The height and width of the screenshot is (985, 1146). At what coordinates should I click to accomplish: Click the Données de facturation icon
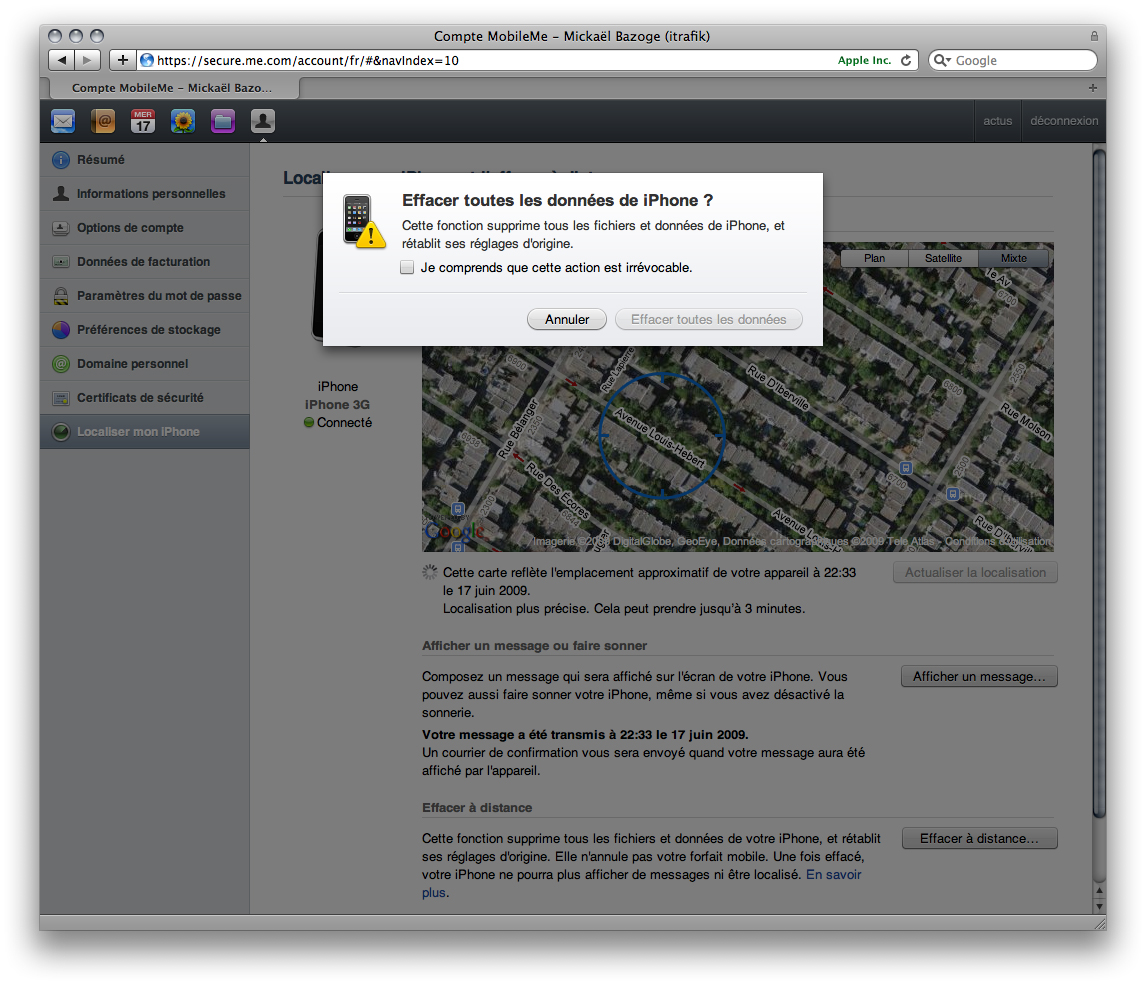61,262
